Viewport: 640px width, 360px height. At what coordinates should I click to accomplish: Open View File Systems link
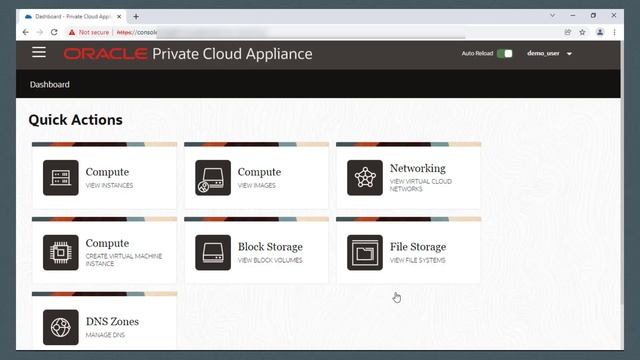coord(418,260)
